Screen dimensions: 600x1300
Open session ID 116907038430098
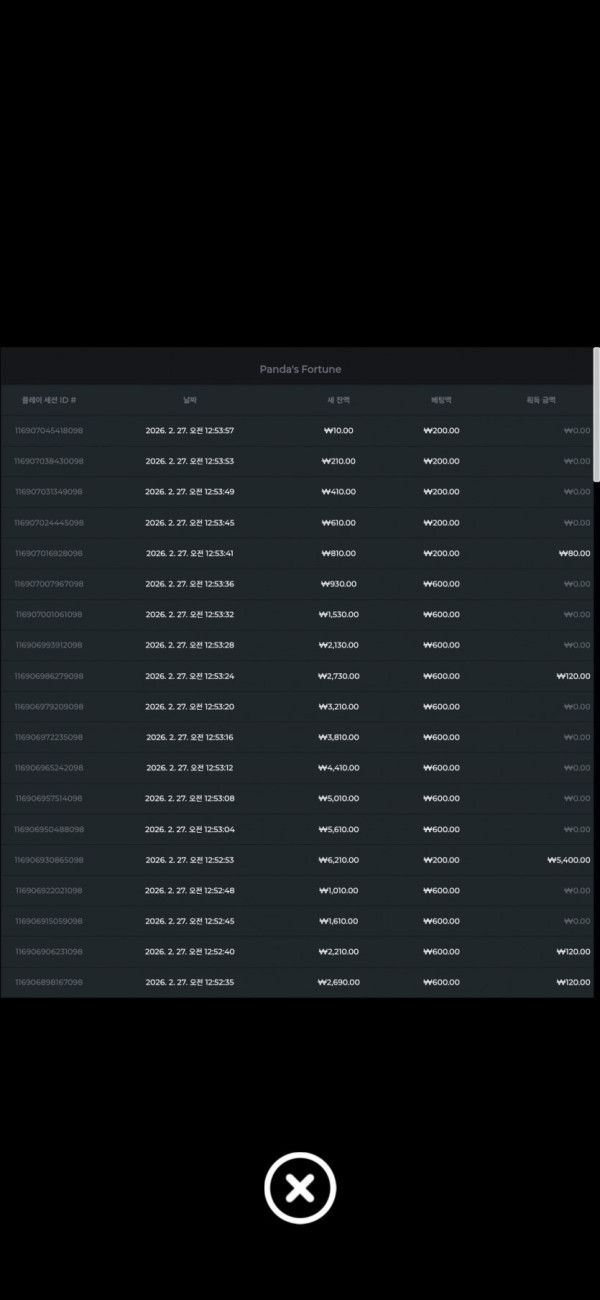[49, 461]
